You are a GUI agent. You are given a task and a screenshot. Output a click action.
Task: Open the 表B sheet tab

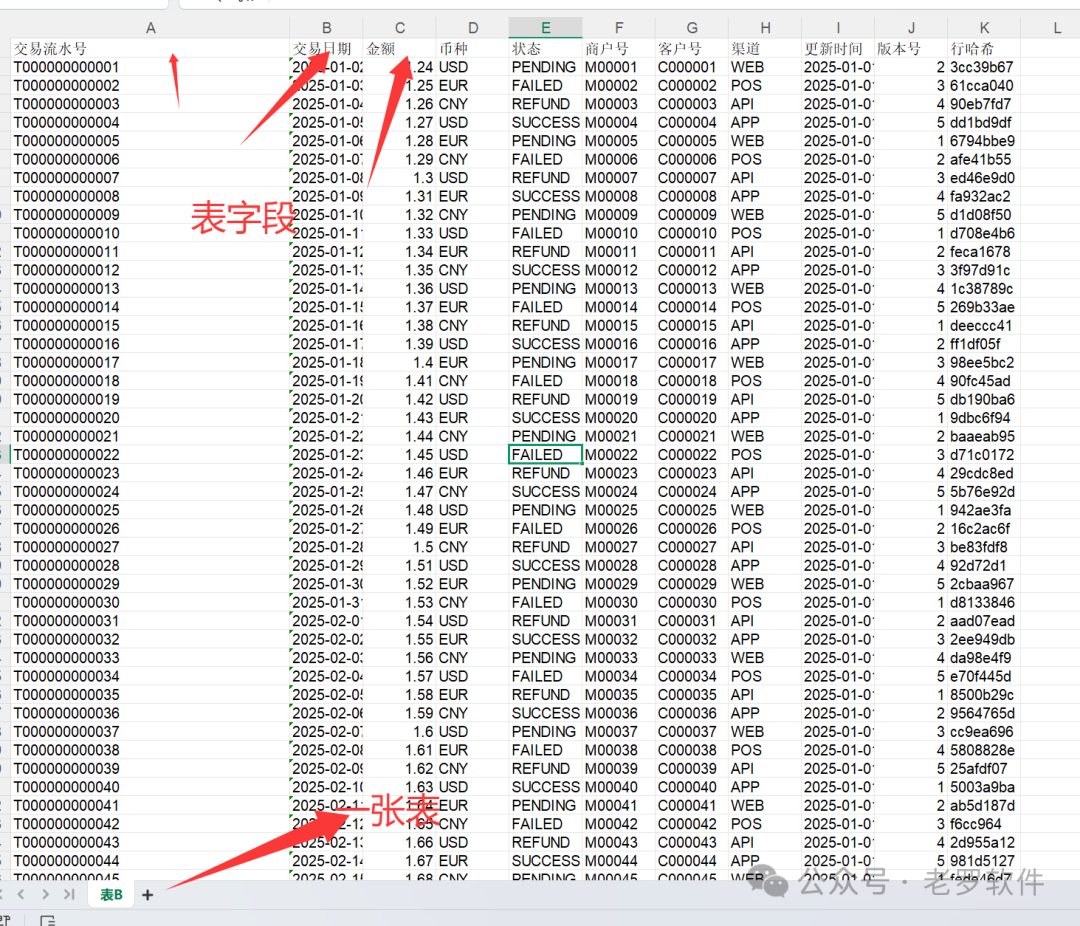tap(111, 894)
